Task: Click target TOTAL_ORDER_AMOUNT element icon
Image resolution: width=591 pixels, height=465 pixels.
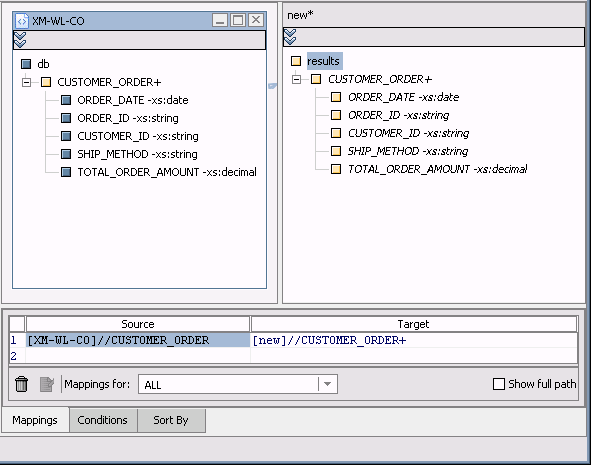Action: coord(336,169)
